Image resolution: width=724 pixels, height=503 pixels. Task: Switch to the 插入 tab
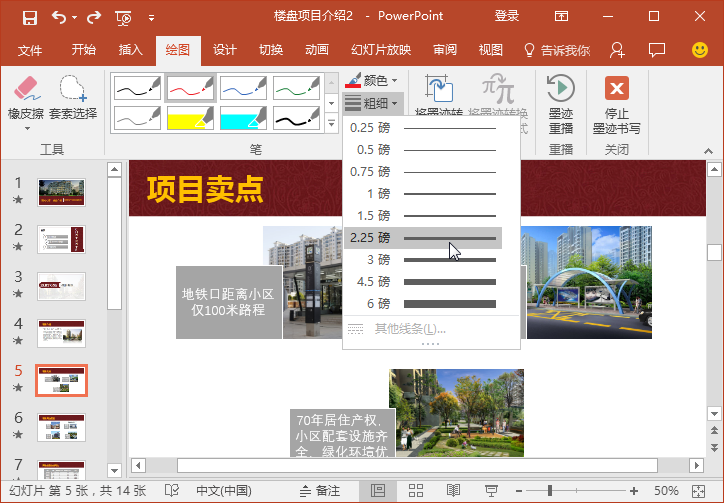131,50
